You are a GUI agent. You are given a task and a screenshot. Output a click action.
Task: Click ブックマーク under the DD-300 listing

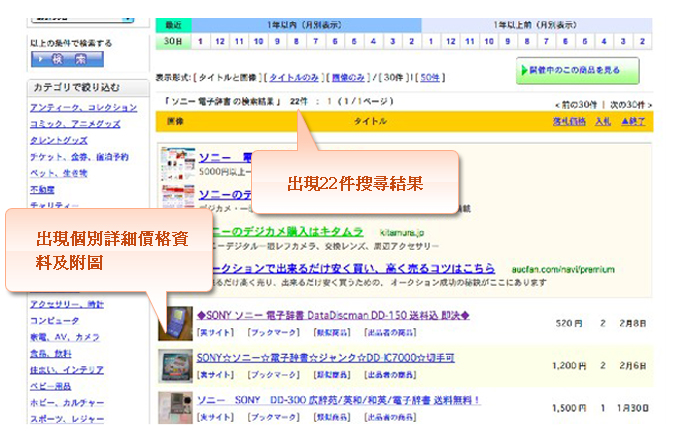(x=274, y=417)
